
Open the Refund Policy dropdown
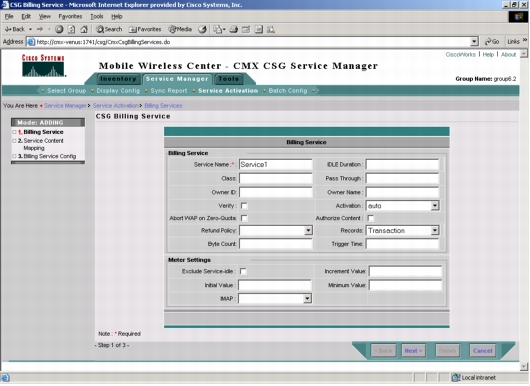[x=308, y=231]
